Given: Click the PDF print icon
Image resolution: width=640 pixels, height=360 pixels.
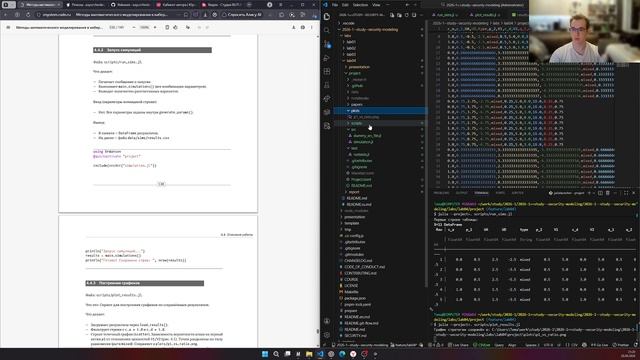Looking at the screenshot, I should (302, 27).
